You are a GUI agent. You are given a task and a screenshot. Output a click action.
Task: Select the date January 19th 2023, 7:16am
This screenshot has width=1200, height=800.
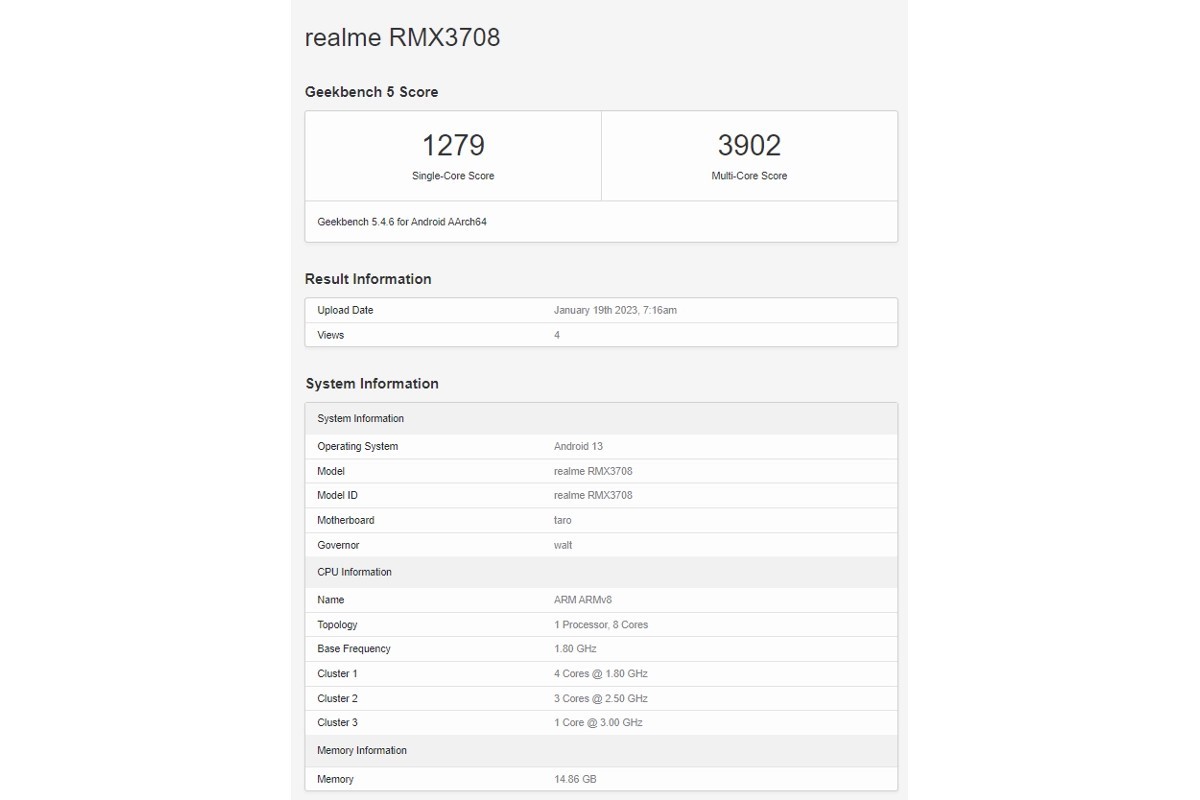pos(615,310)
